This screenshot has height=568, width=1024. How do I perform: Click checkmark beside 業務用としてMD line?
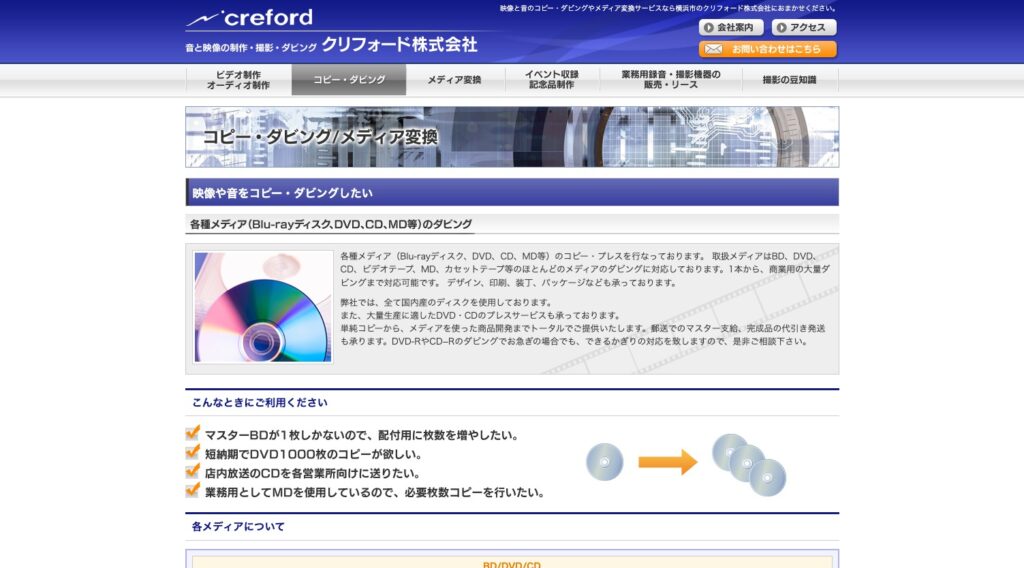(x=193, y=490)
